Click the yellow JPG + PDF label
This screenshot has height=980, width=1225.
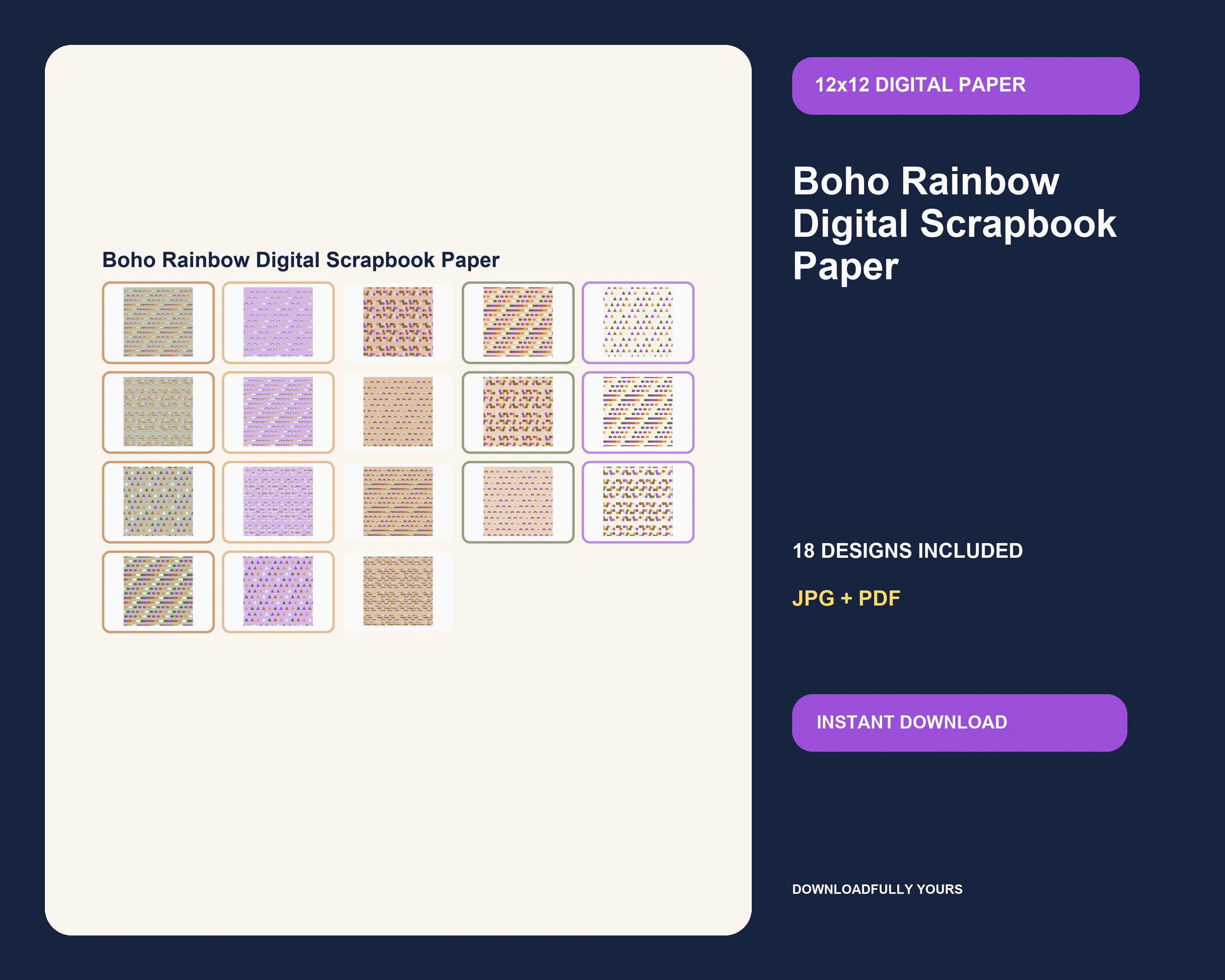coord(846,598)
